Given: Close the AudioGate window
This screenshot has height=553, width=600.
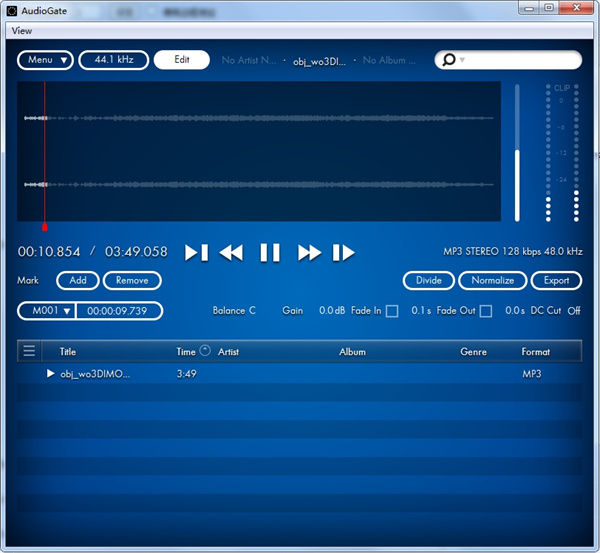Looking at the screenshot, I should (x=577, y=8).
